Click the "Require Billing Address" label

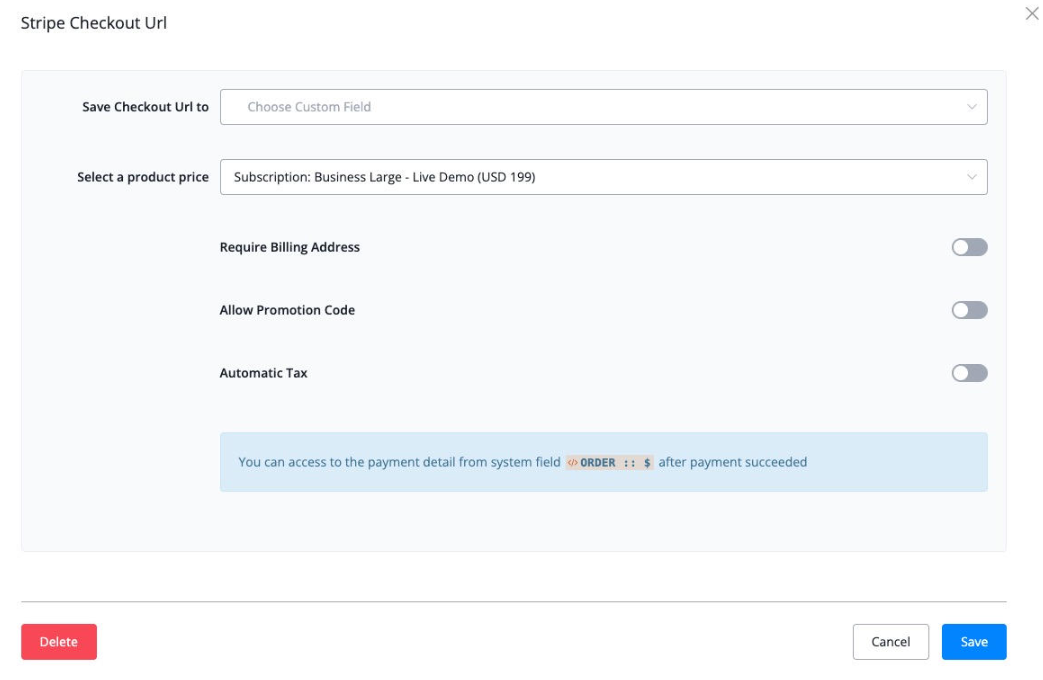pos(289,247)
